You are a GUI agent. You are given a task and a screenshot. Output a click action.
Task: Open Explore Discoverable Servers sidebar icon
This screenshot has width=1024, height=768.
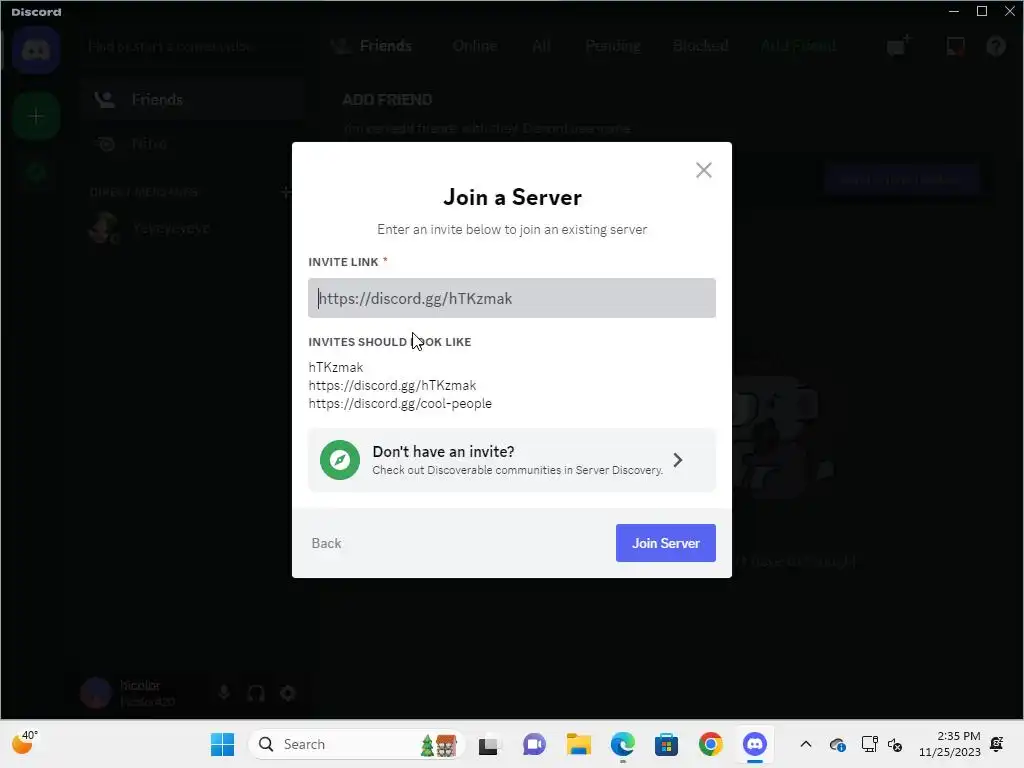[36, 173]
